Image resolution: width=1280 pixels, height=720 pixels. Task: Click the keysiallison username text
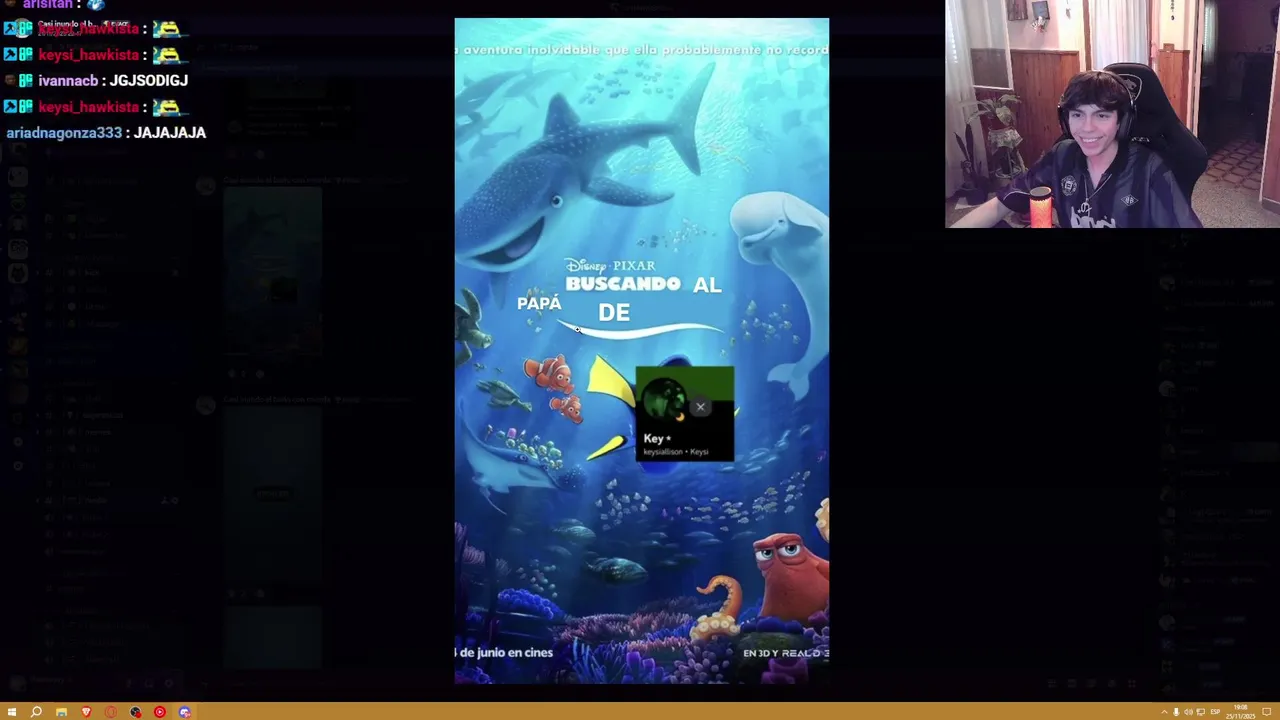point(663,452)
